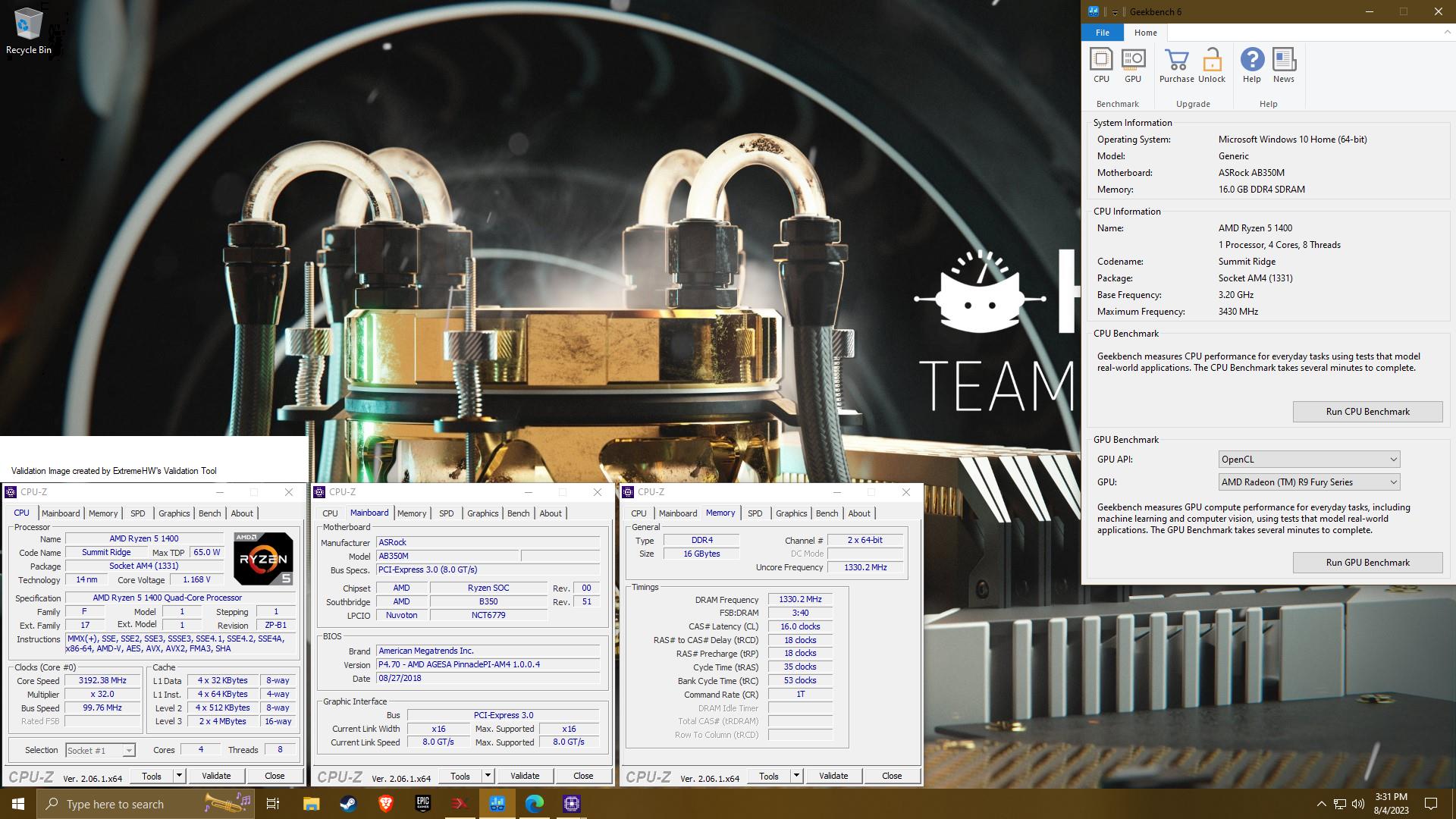Screen dimensions: 1456x819
Task: Open File Explorer from the taskbar
Action: (x=311, y=804)
